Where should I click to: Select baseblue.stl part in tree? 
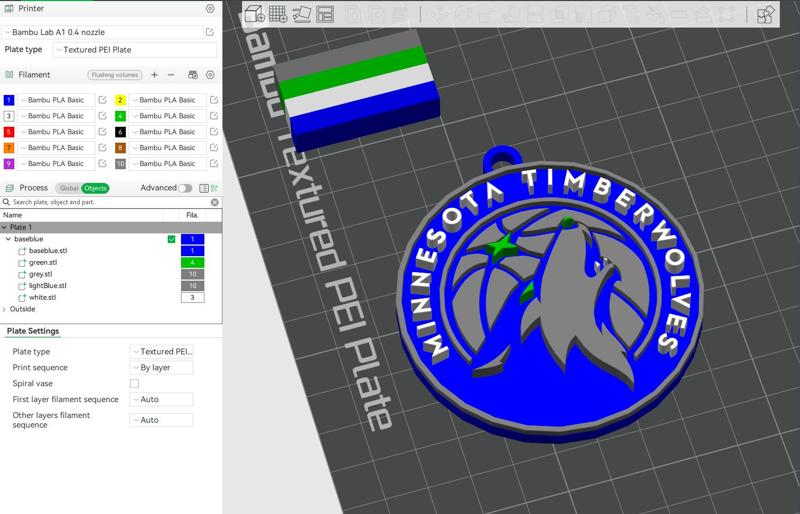(47, 251)
